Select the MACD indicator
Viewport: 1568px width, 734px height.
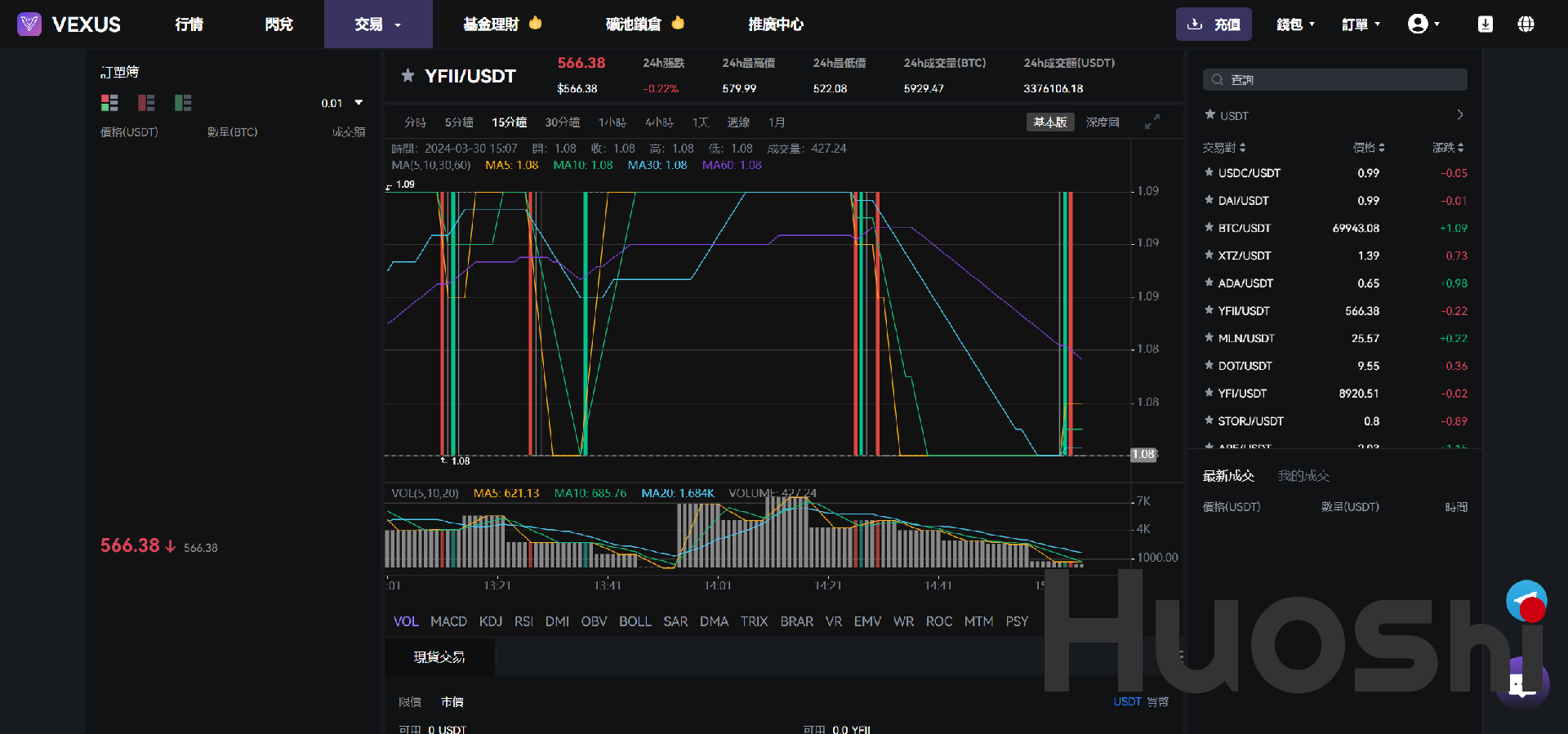click(x=448, y=621)
